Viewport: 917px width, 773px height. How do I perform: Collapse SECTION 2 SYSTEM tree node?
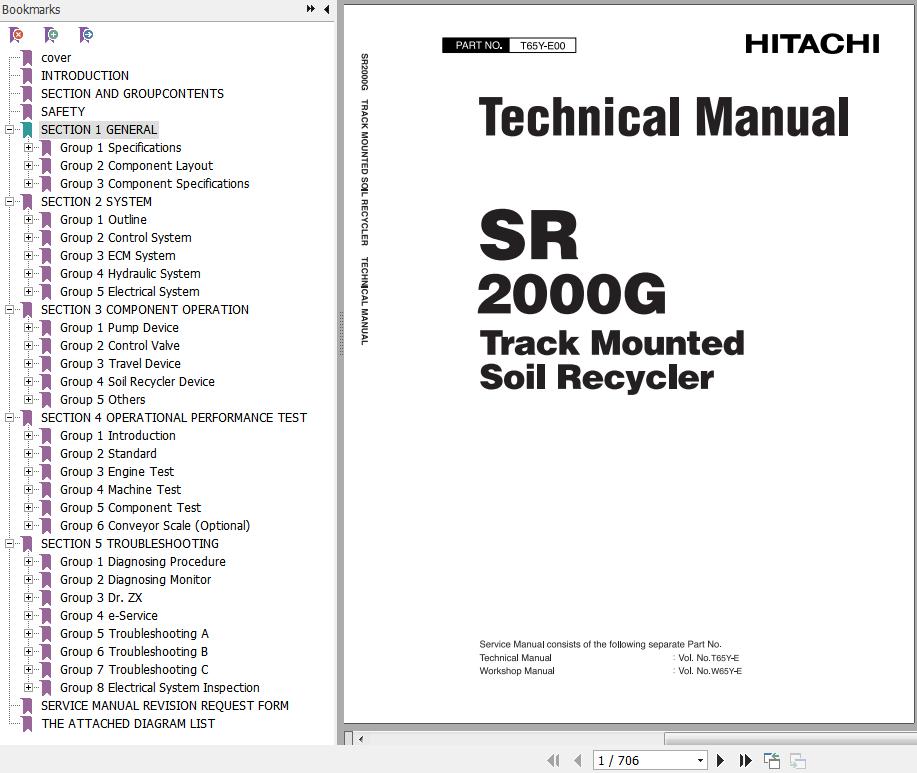click(9, 202)
